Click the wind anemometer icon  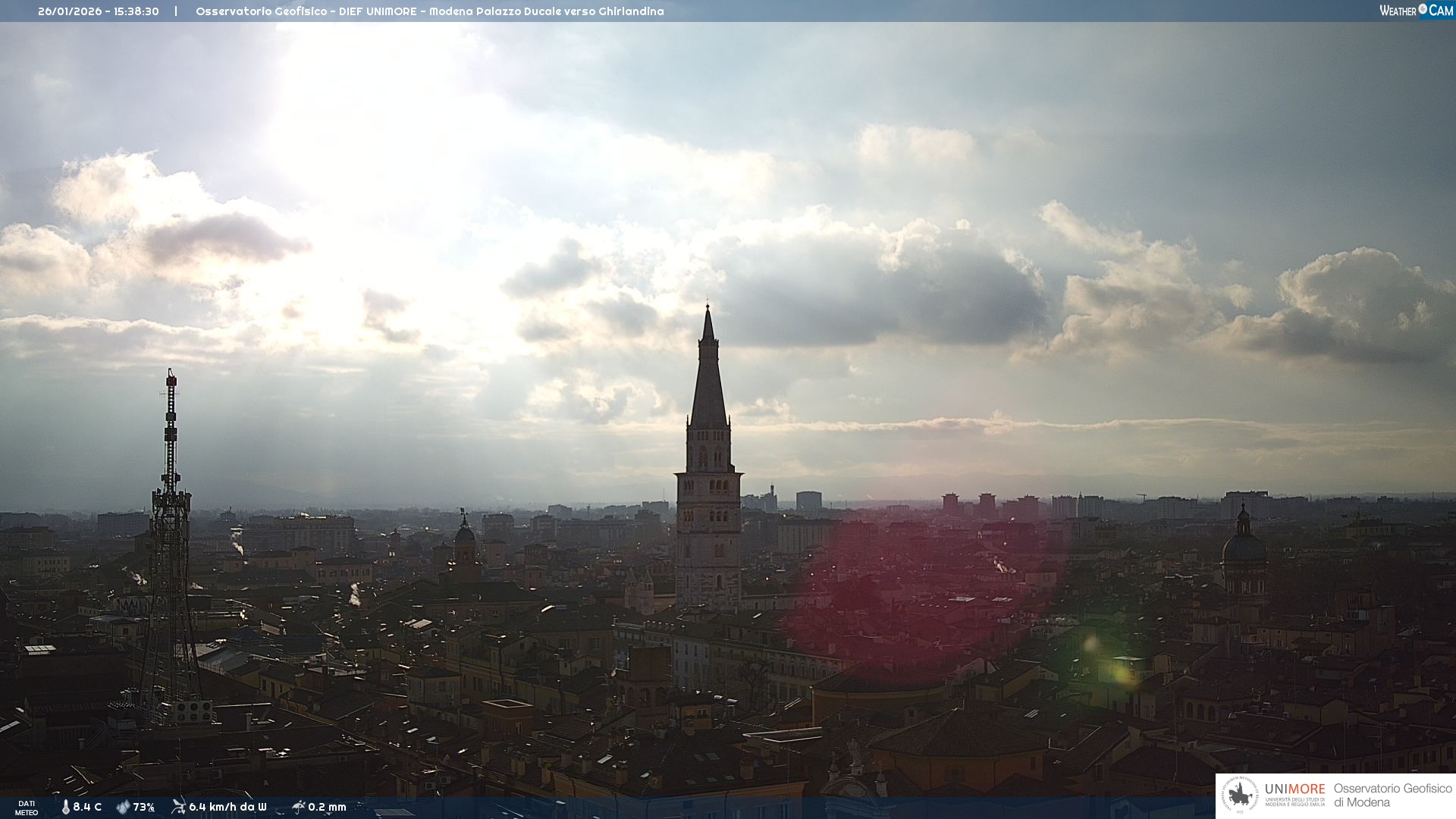pyautogui.click(x=178, y=807)
